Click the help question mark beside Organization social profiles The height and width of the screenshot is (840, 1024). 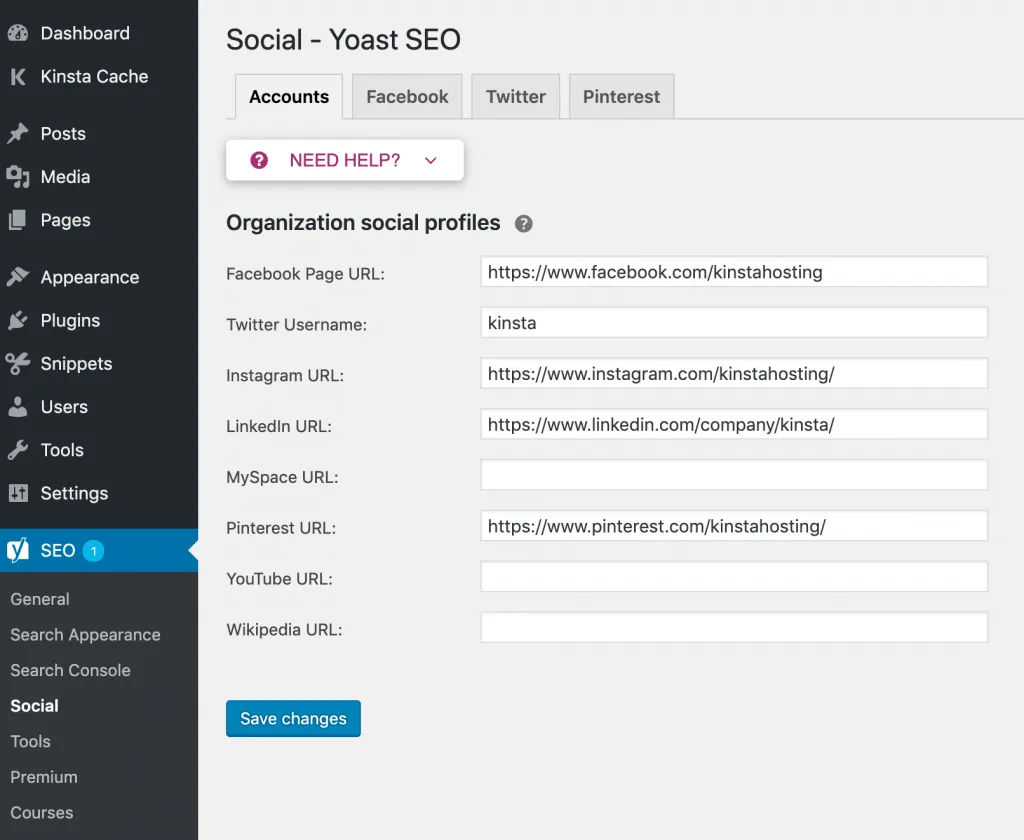coord(523,224)
